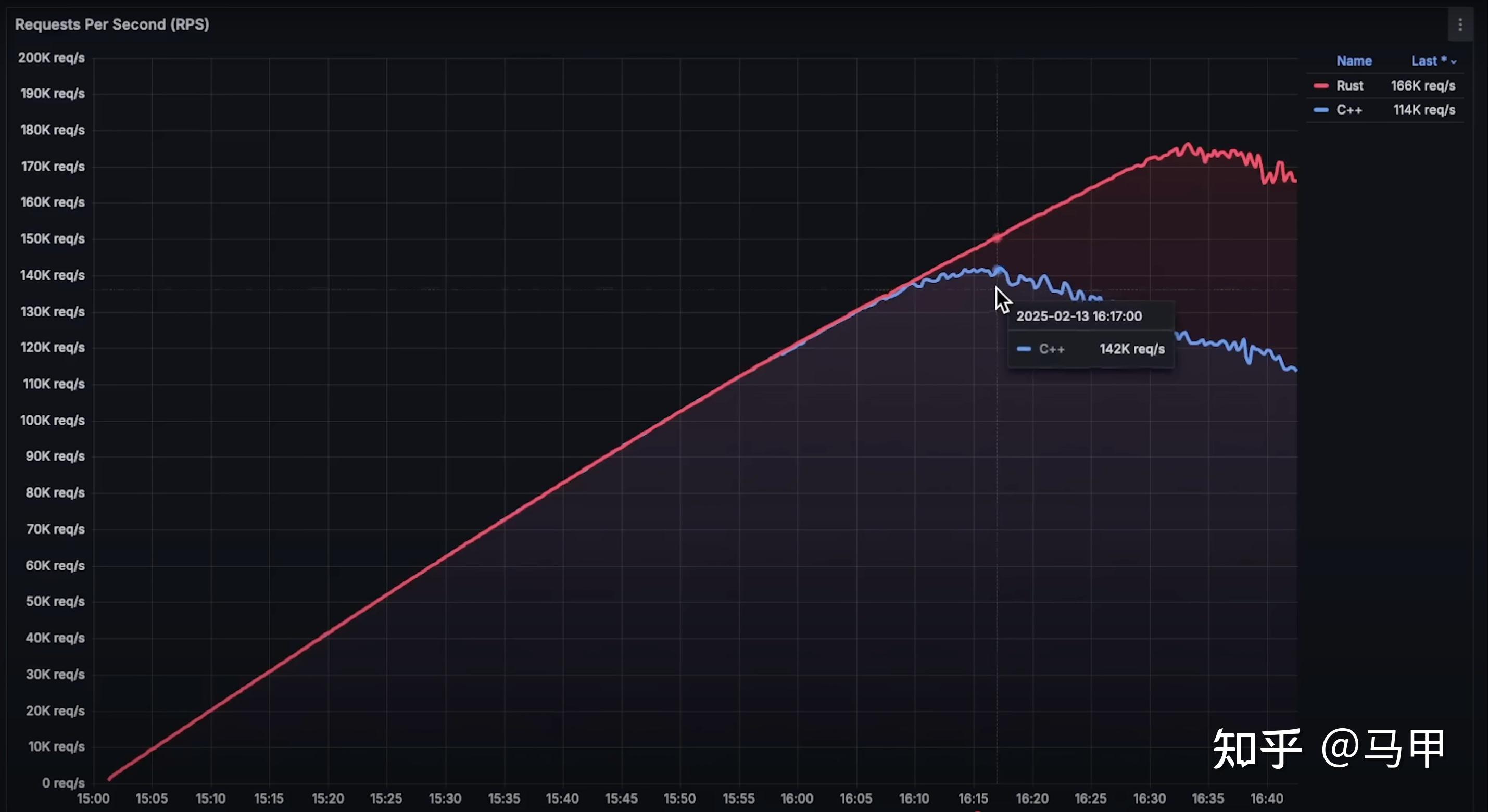1488x812 pixels.
Task: Toggle Rust series visibility via legend name
Action: [1350, 86]
